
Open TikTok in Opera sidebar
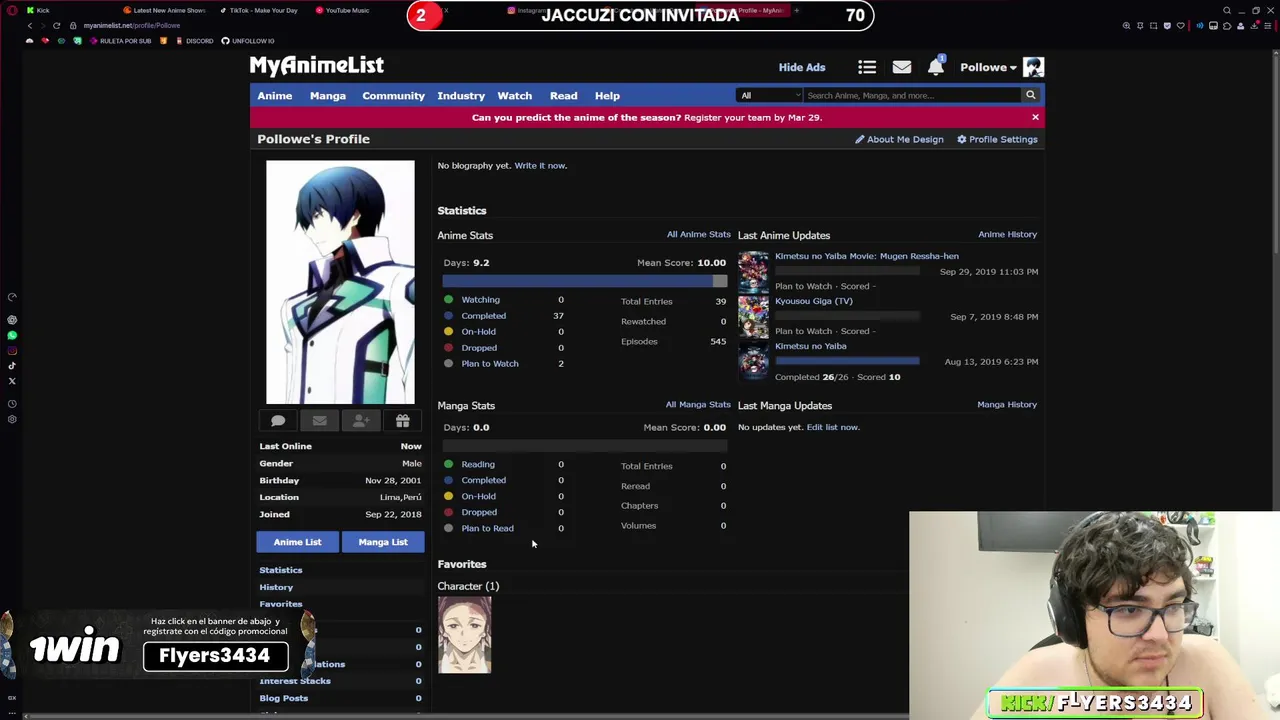pos(12,365)
